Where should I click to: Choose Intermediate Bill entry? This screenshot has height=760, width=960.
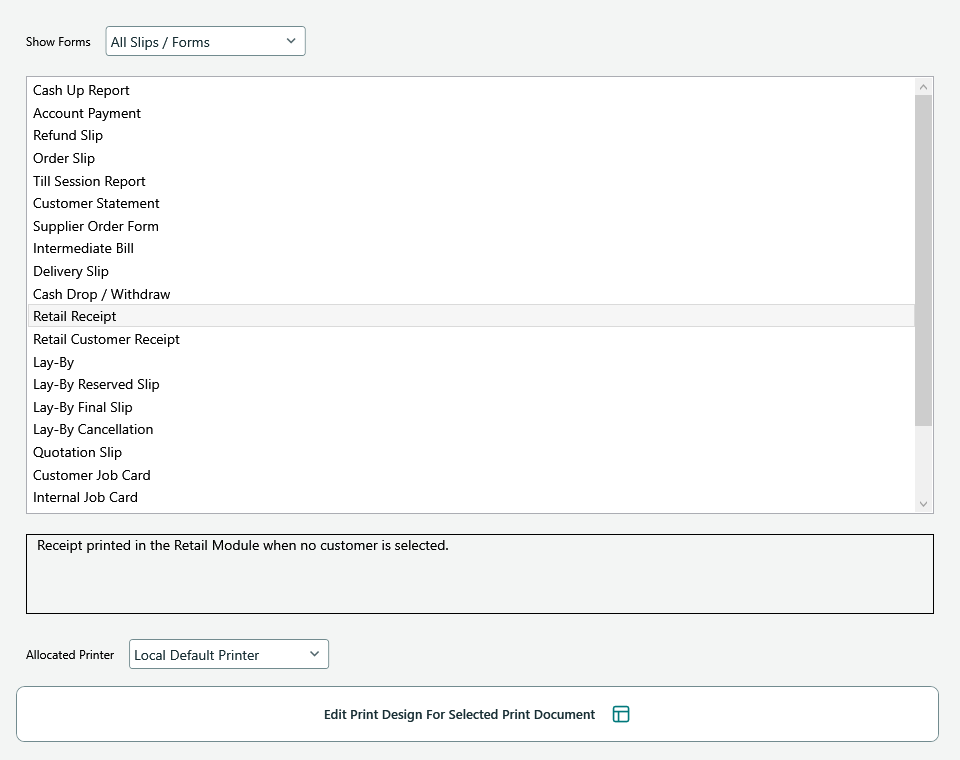pyautogui.click(x=471, y=249)
